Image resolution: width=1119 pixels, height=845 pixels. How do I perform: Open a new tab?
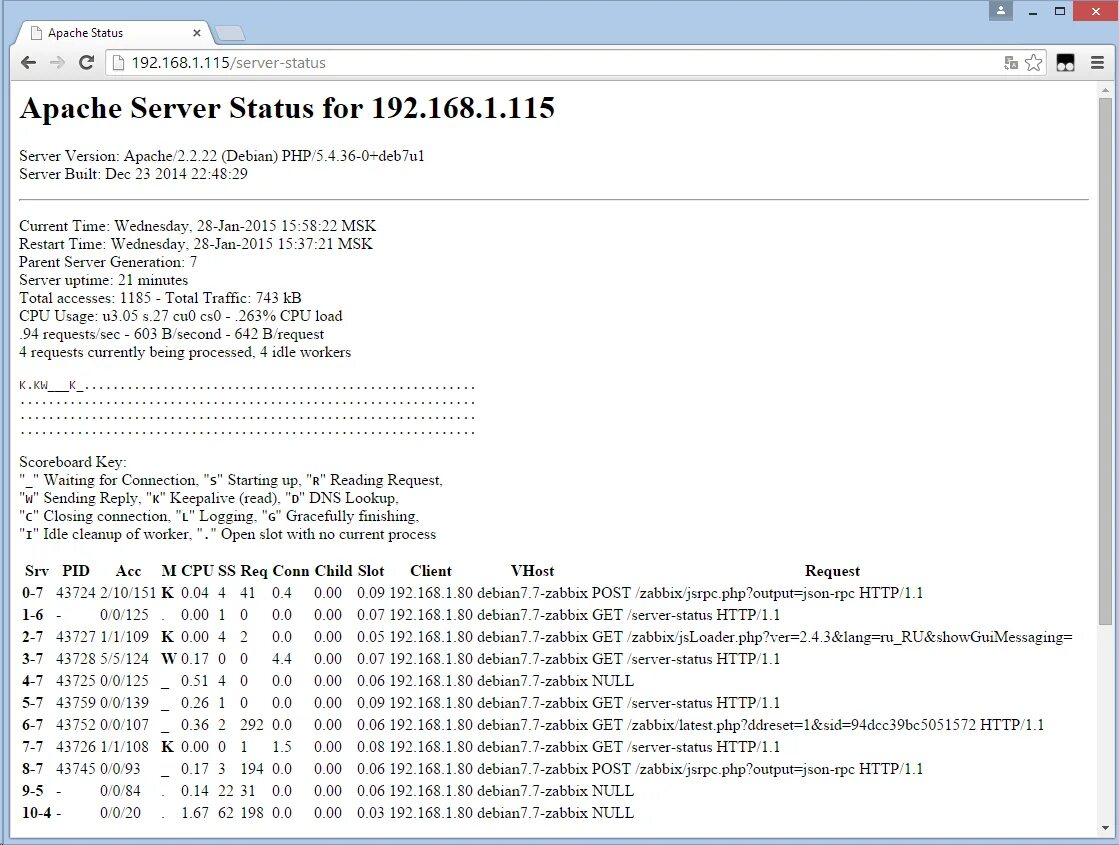[x=230, y=33]
